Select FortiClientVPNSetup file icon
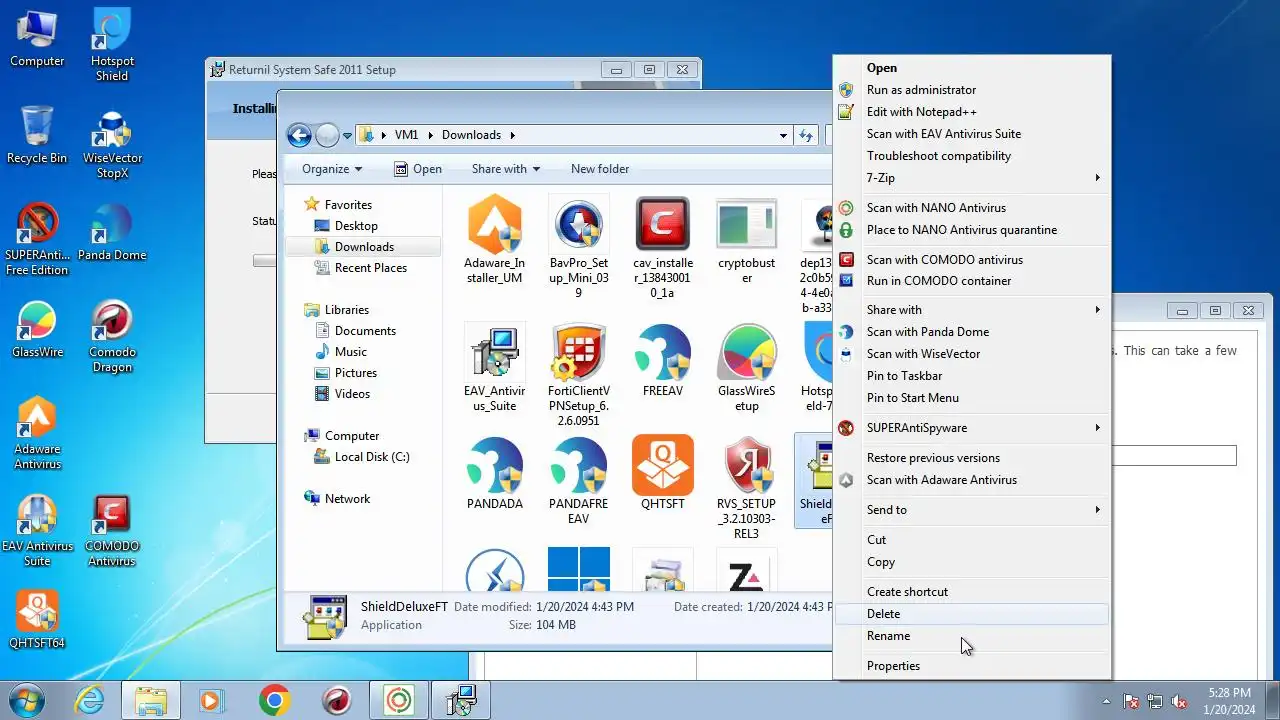Viewport: 1280px width, 720px height. tap(579, 375)
